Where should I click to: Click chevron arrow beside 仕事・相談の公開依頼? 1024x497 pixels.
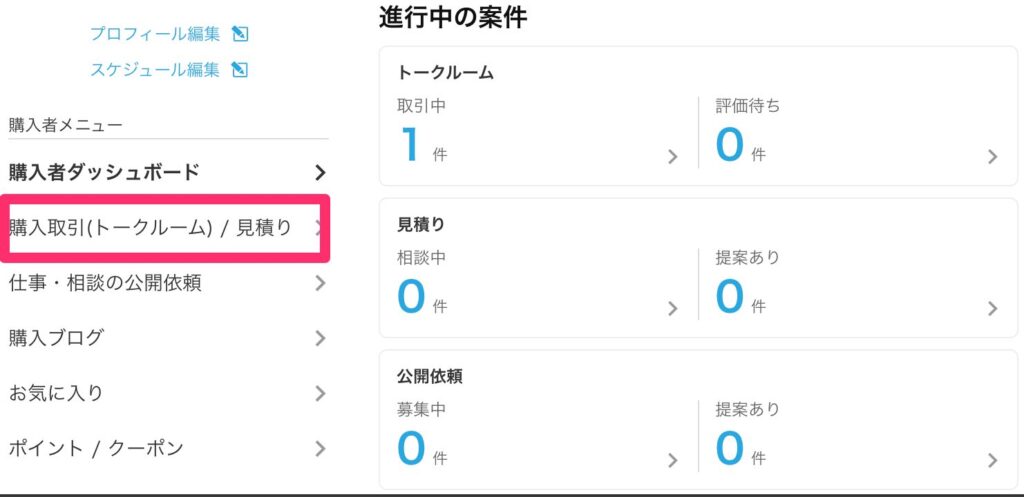click(319, 283)
